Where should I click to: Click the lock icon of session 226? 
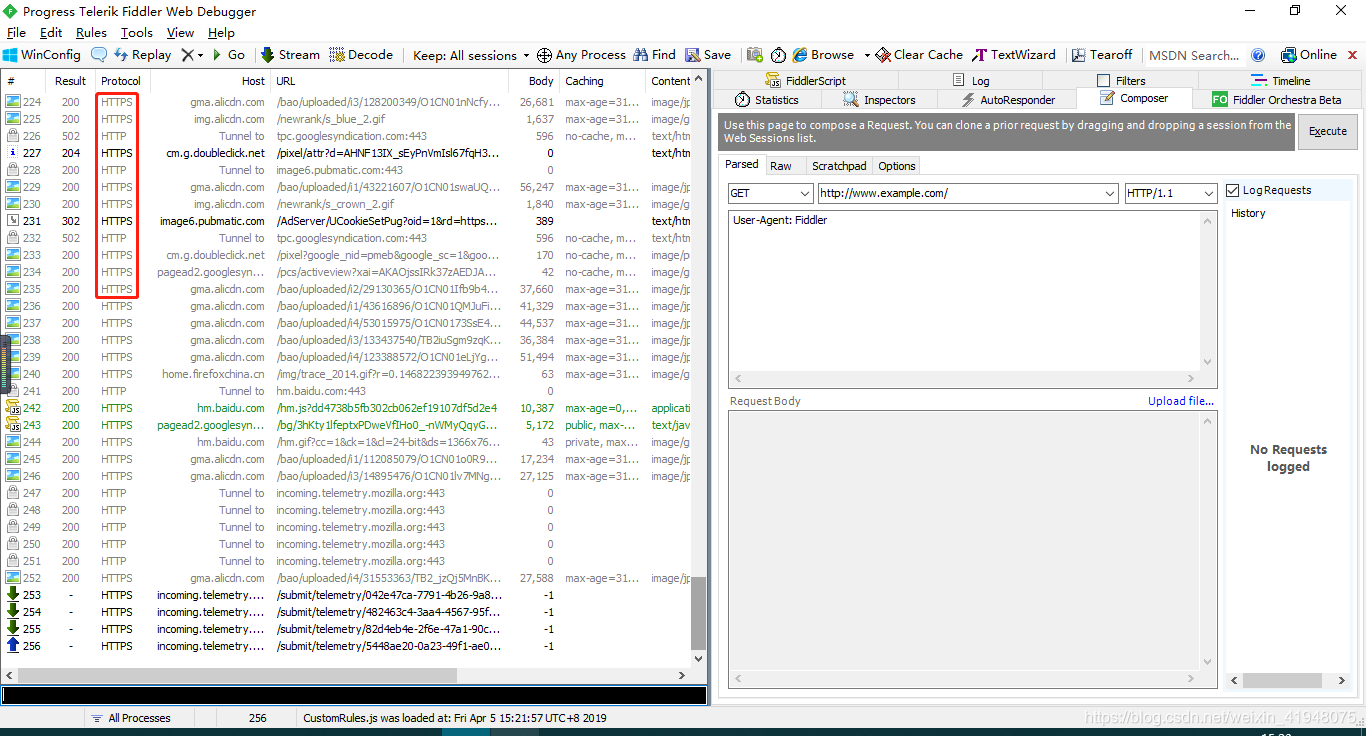coord(13,136)
